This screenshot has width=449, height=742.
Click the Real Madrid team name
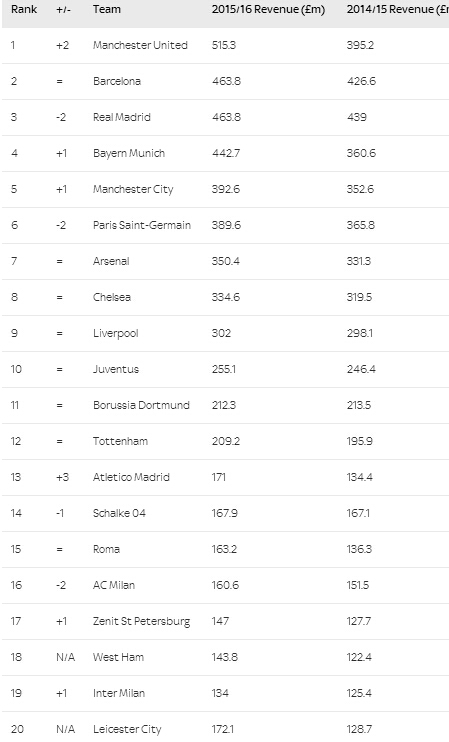click(122, 117)
